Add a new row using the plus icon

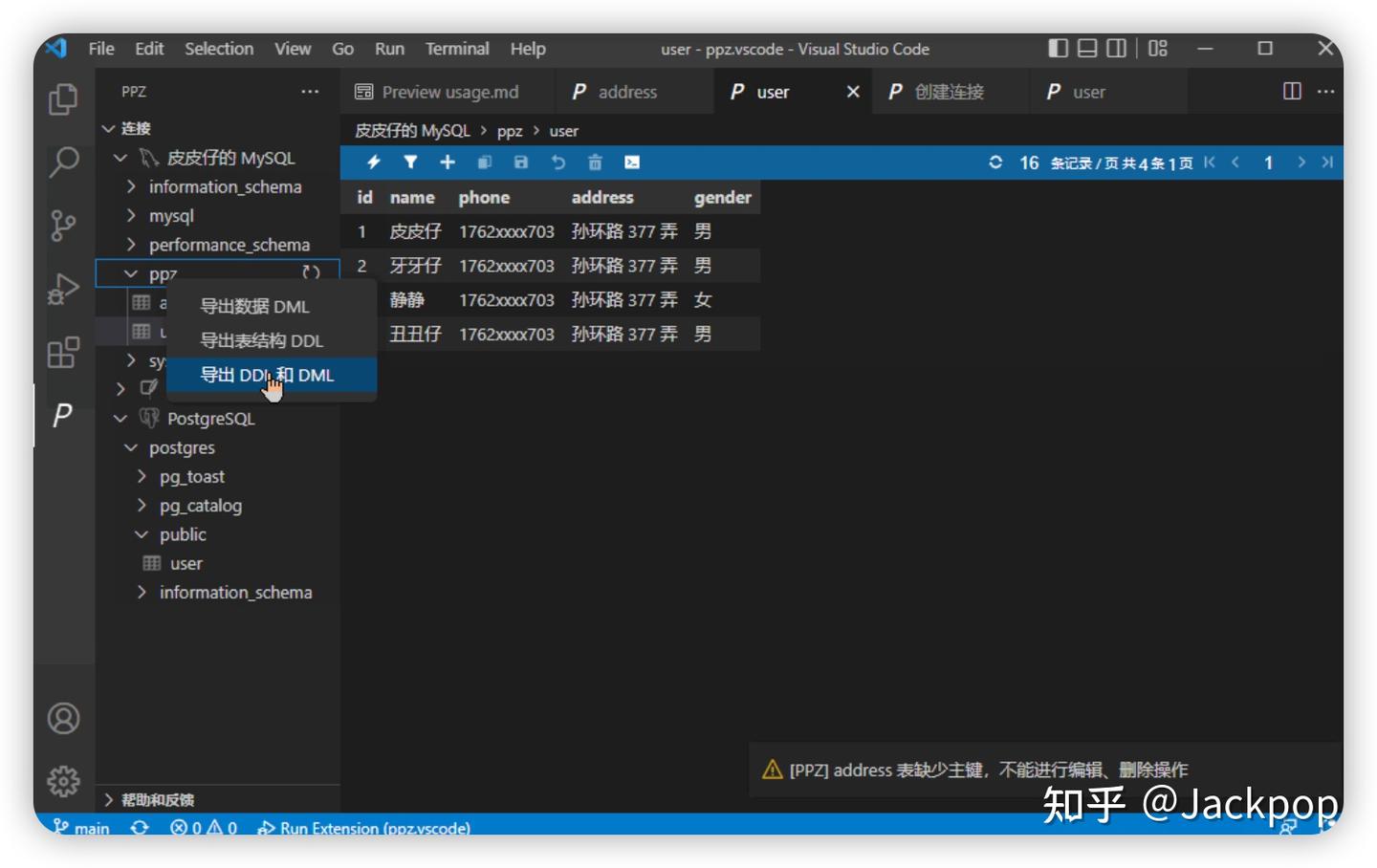pyautogui.click(x=447, y=163)
